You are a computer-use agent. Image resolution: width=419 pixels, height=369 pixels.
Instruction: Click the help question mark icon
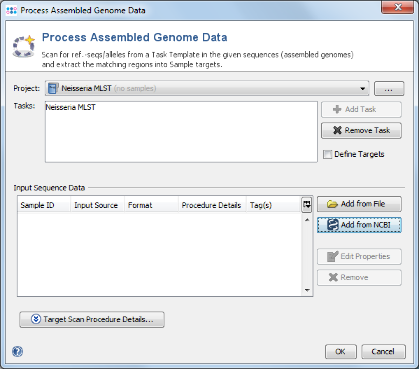pos(17,351)
